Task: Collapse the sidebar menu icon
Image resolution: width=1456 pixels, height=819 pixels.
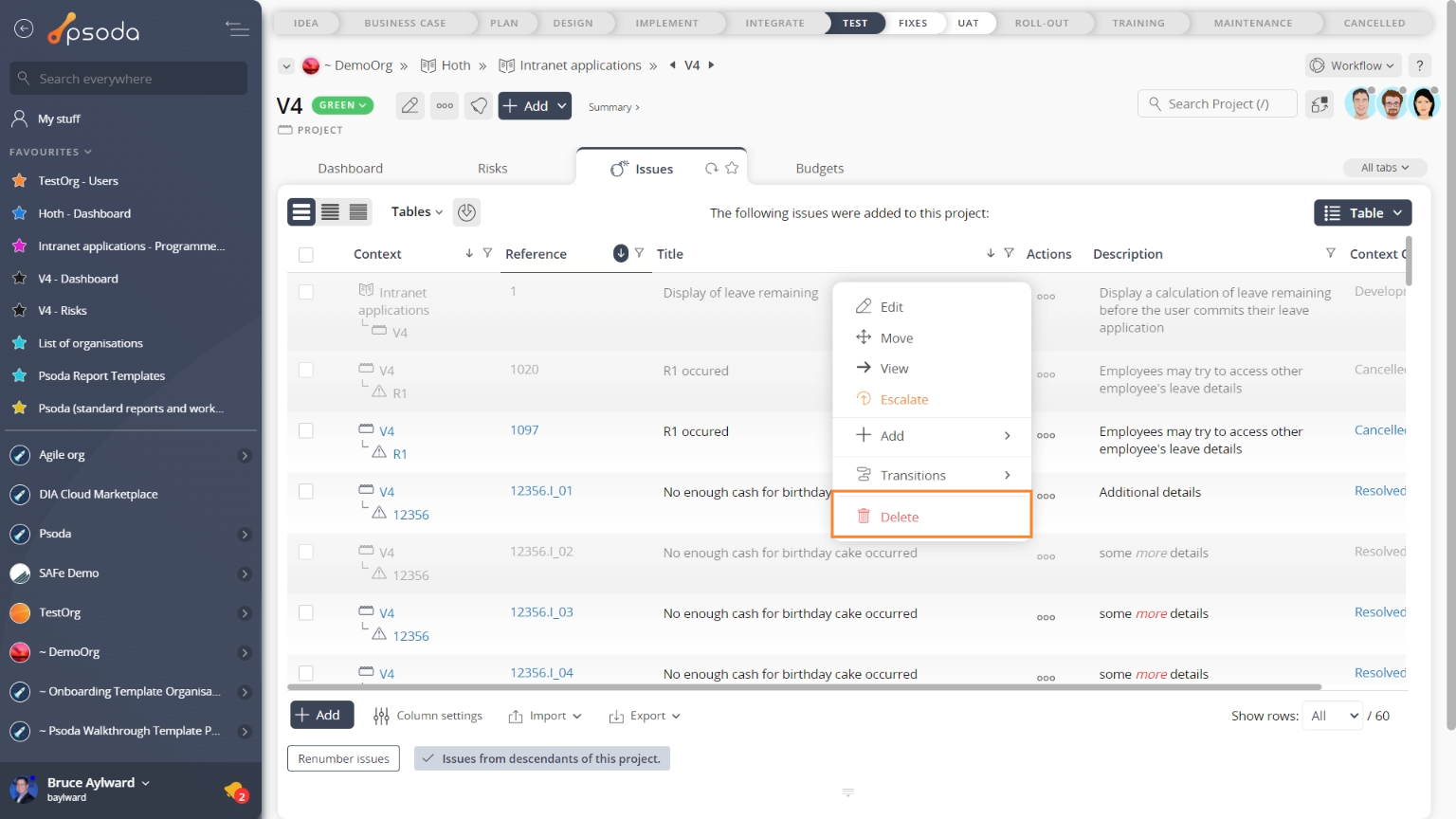Action: pyautogui.click(x=237, y=29)
